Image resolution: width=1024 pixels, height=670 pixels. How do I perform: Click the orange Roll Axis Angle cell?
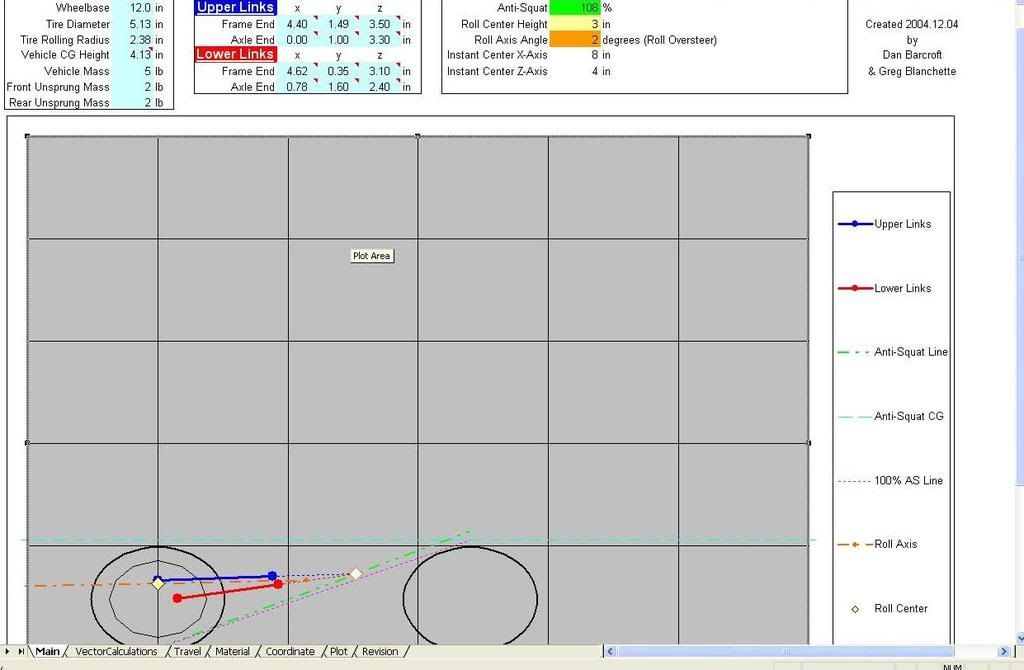[574, 40]
